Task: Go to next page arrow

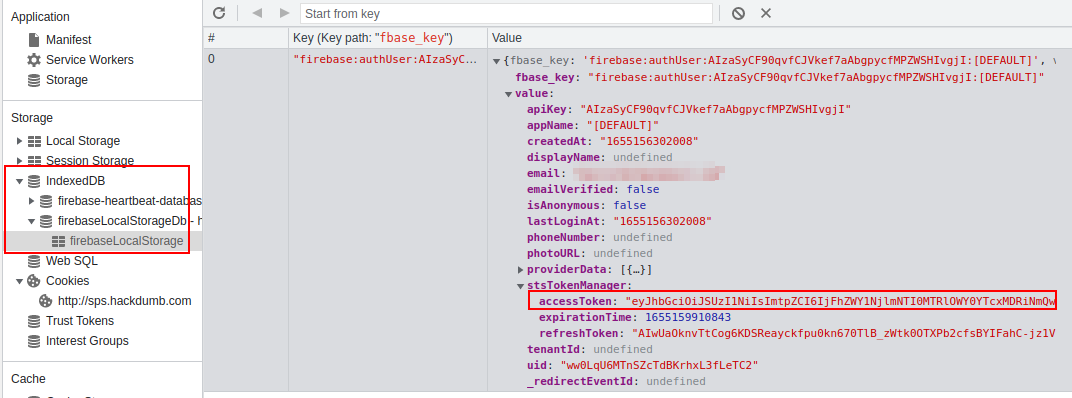Action: click(284, 13)
